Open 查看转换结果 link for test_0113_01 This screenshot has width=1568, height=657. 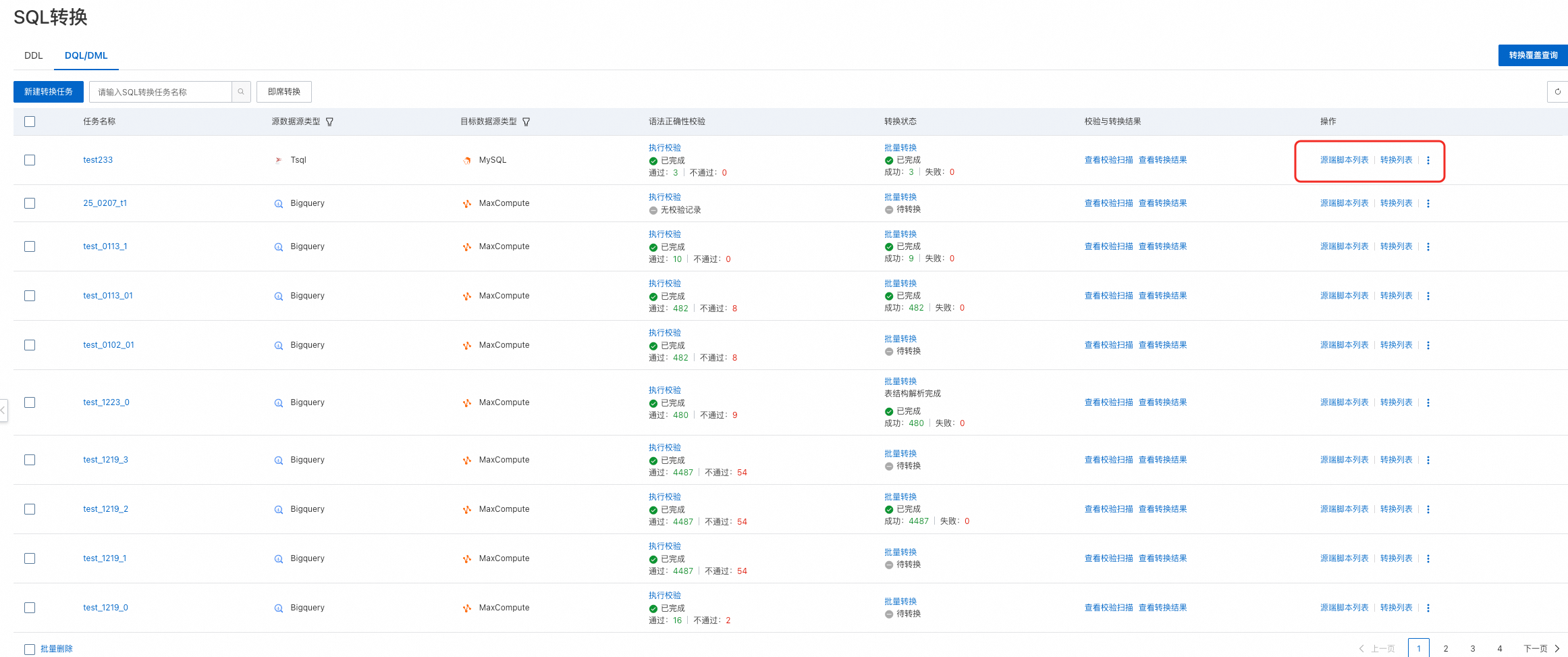click(x=1162, y=296)
